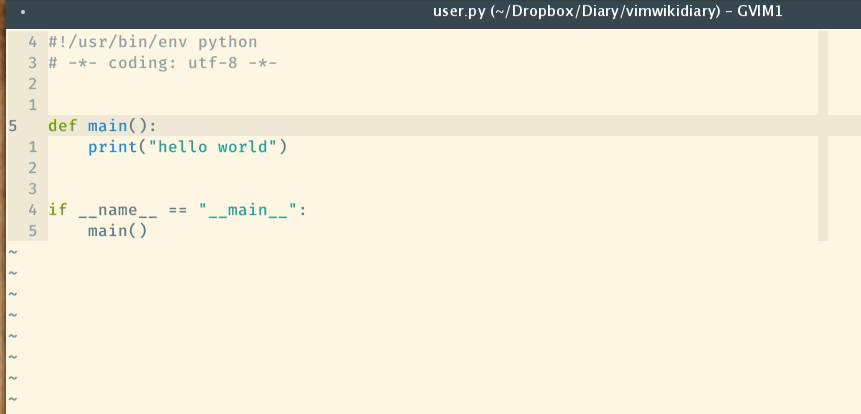
Task: Click the 'main' function name in definition
Action: click(x=107, y=126)
